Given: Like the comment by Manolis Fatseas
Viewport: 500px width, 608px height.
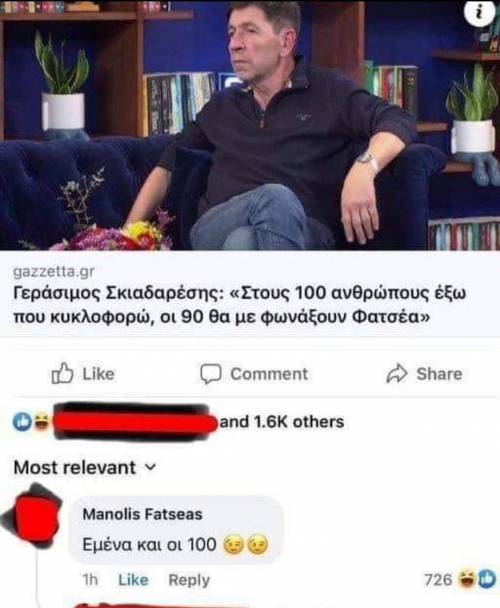Looking at the screenshot, I should click(x=133, y=580).
